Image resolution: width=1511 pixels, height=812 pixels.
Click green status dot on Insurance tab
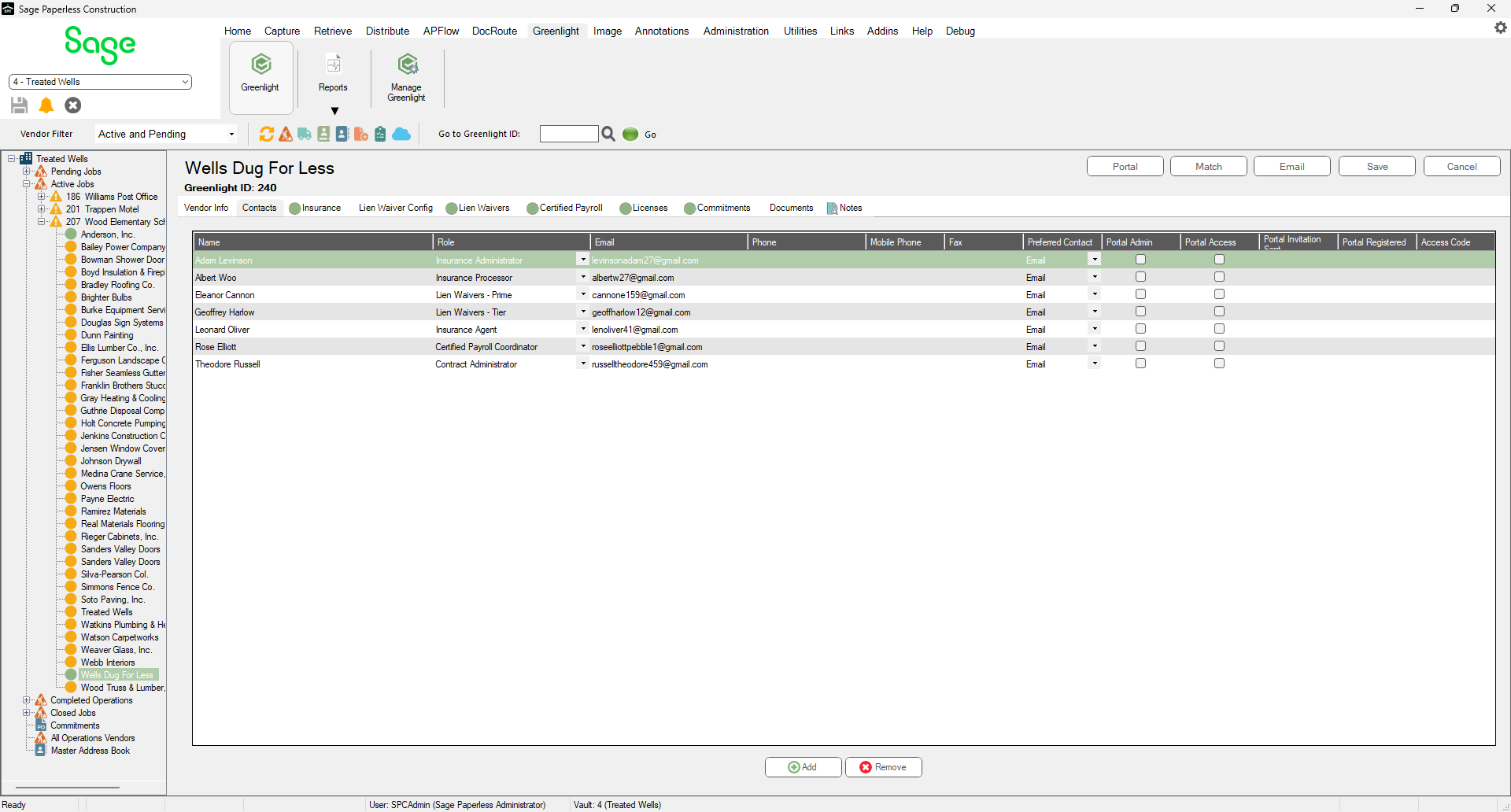(x=295, y=209)
